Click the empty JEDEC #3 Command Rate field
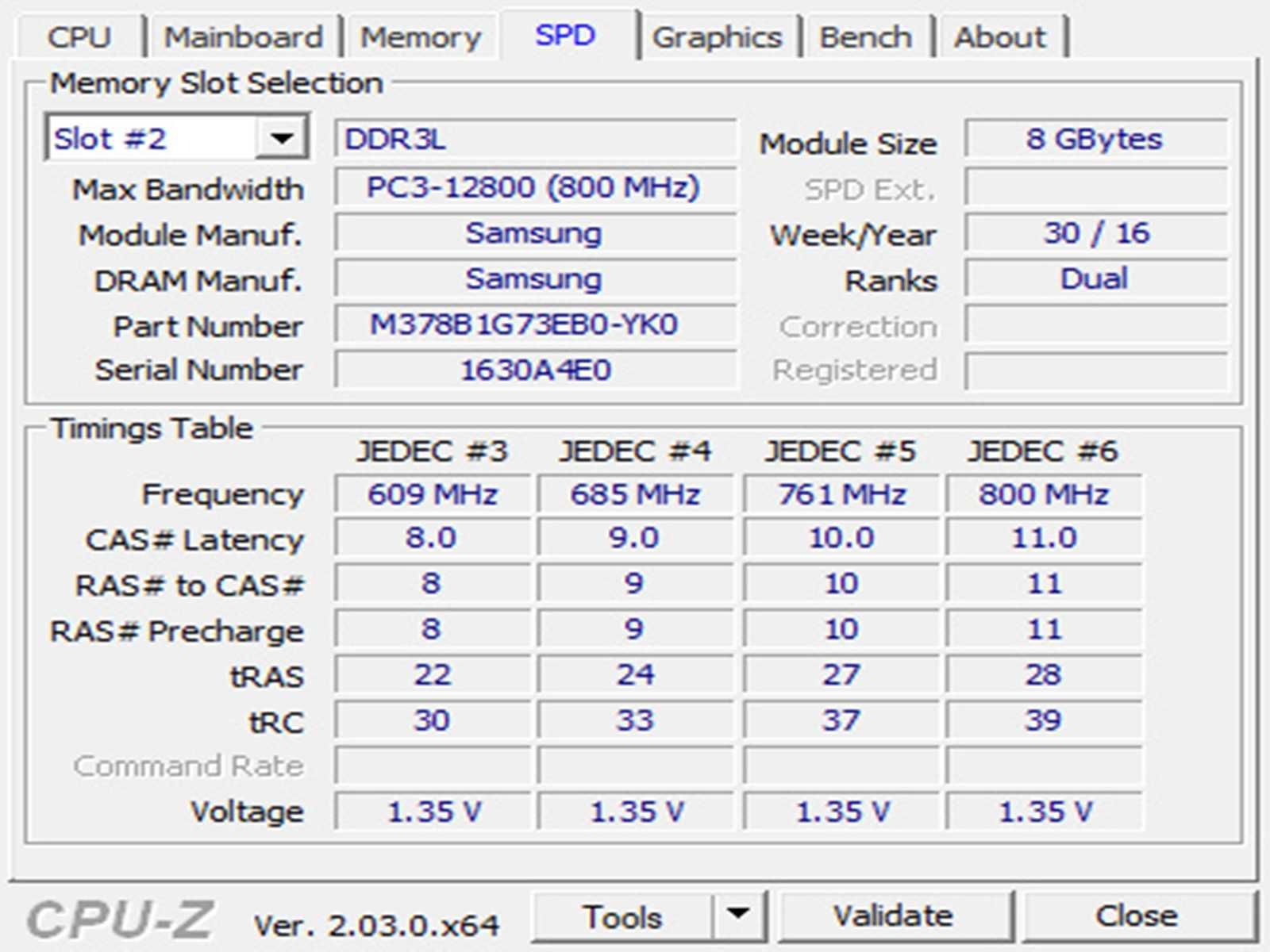Screen dimensions: 1270x952 tap(433, 766)
